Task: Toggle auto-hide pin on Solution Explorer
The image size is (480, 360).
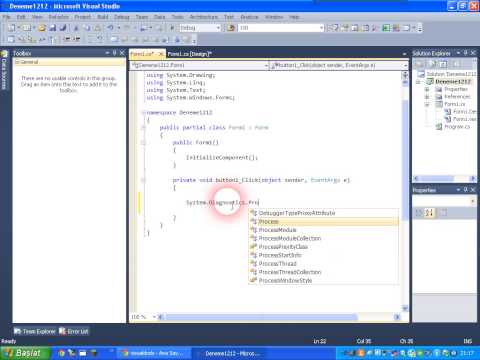Action: tap(466, 53)
